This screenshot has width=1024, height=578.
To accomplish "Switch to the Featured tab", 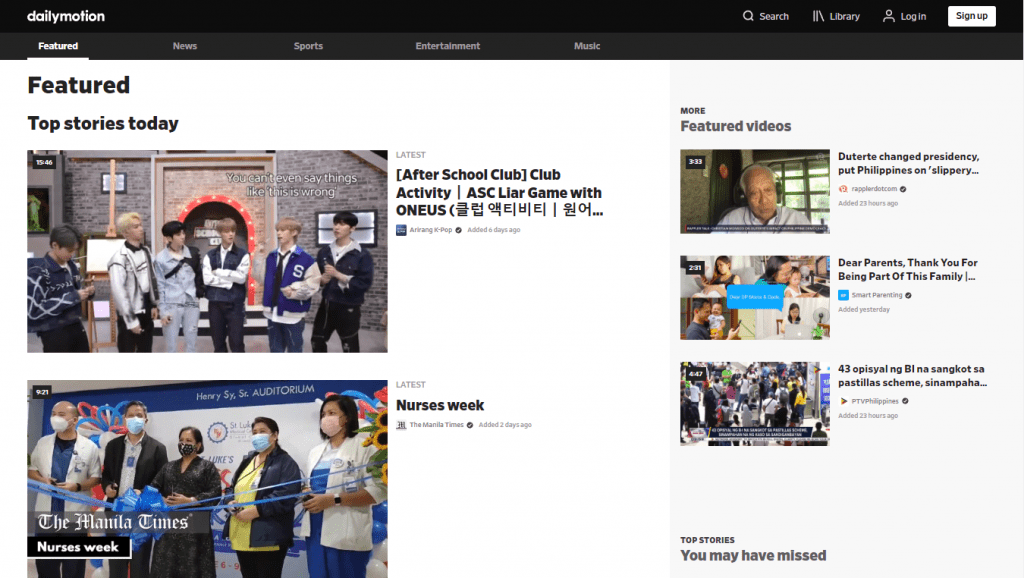I will [58, 46].
